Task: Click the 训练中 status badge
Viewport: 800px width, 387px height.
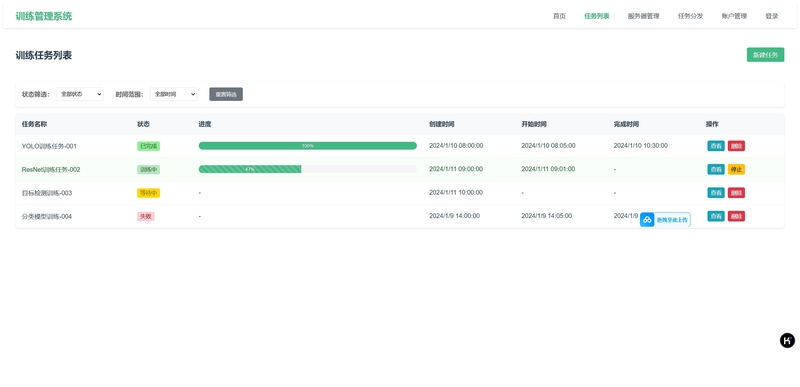Action: 148,170
